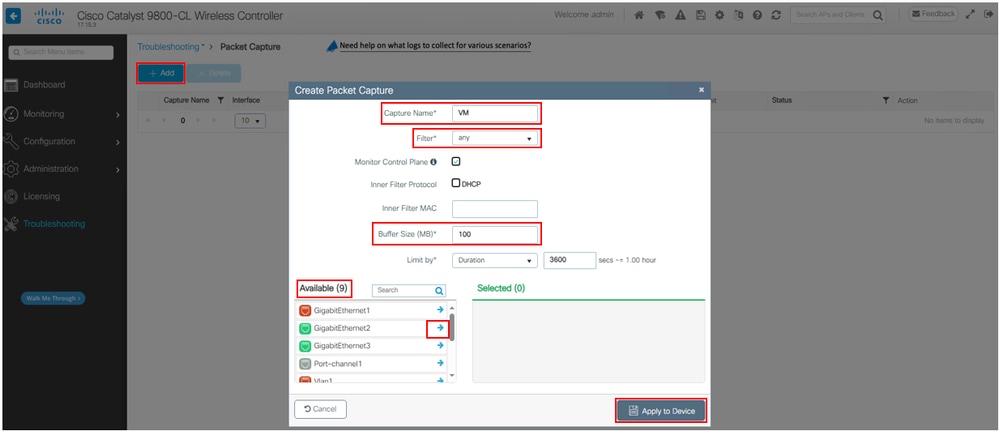Click the duration seconds field showing 3600
Image resolution: width=999 pixels, height=431 pixels.
[570, 260]
